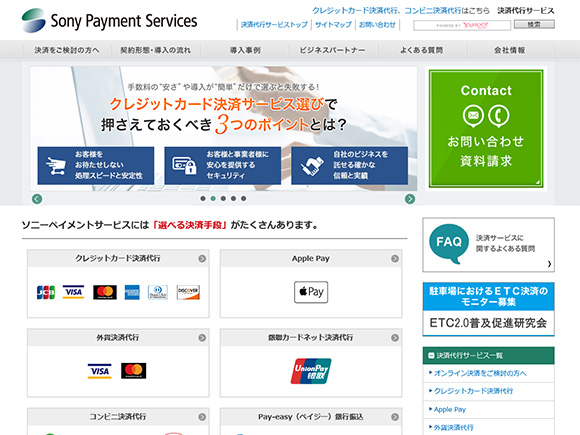Viewport: 580px width, 435px height.
Task: Click Mastercard logo in 外貨決済代行 card
Action: tap(134, 371)
